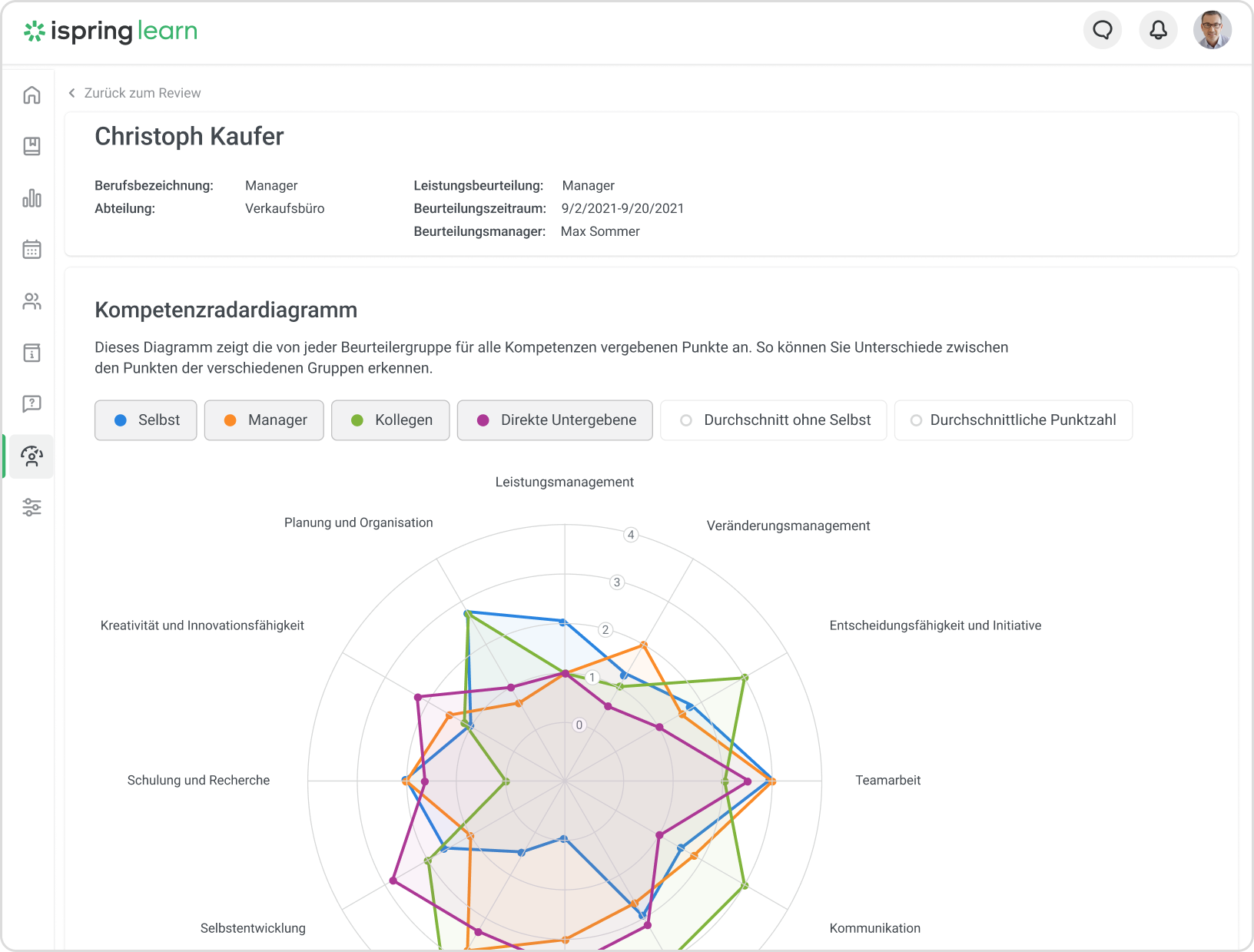Image resolution: width=1254 pixels, height=952 pixels.
Task: Open the question chat bubble icon
Action: [32, 404]
